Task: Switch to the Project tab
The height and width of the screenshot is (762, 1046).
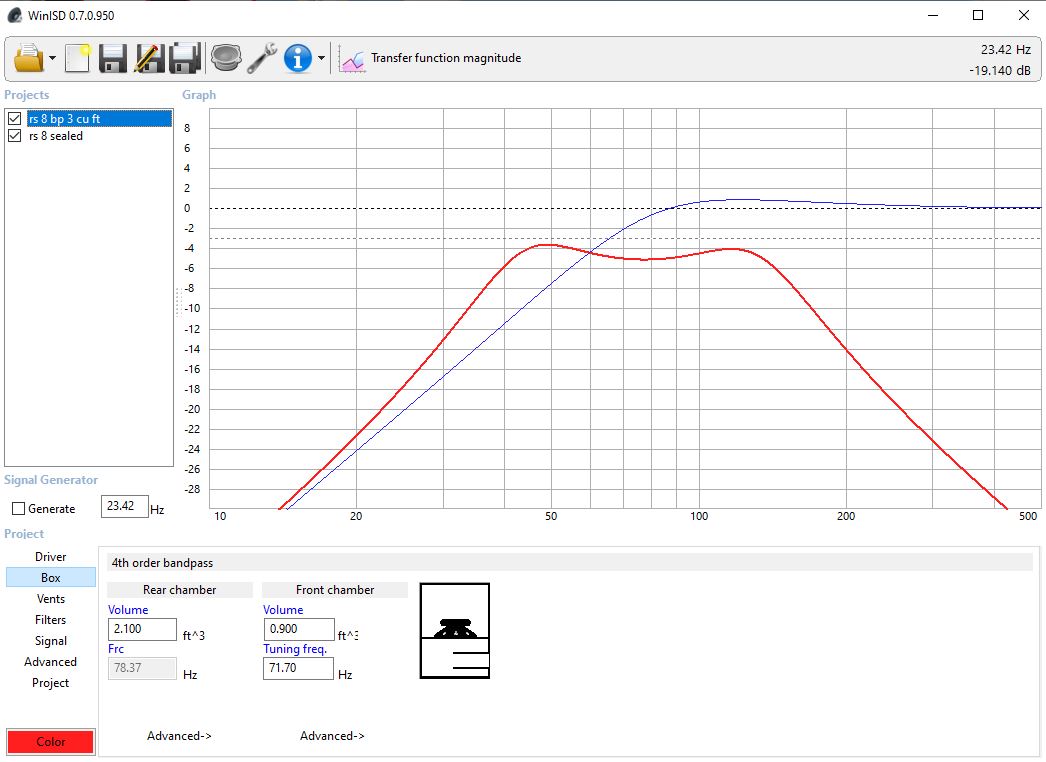Action: pyautogui.click(x=51, y=683)
